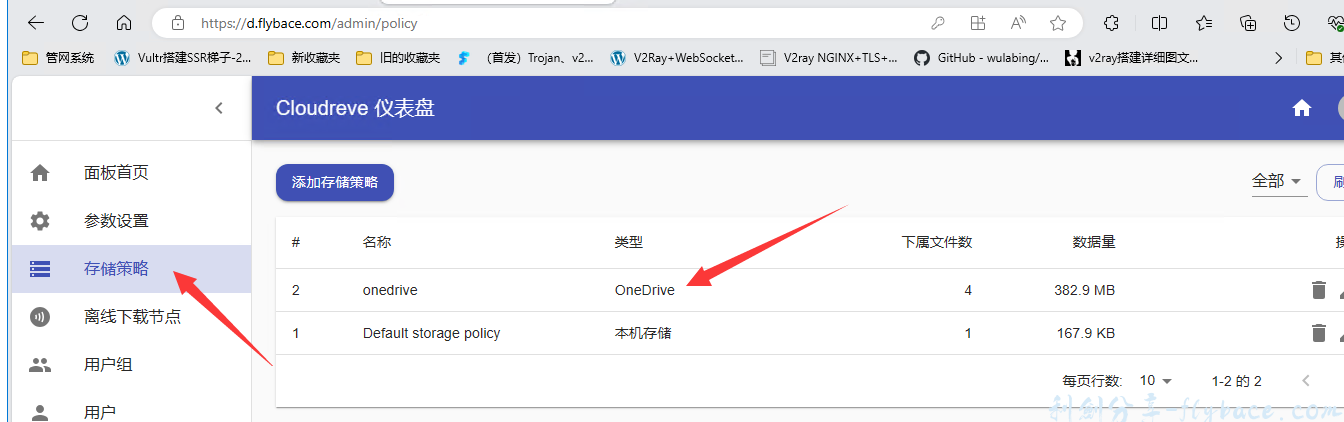Go to 离线下载节点 in the sidebar
The width and height of the screenshot is (1344, 422).
point(132,317)
